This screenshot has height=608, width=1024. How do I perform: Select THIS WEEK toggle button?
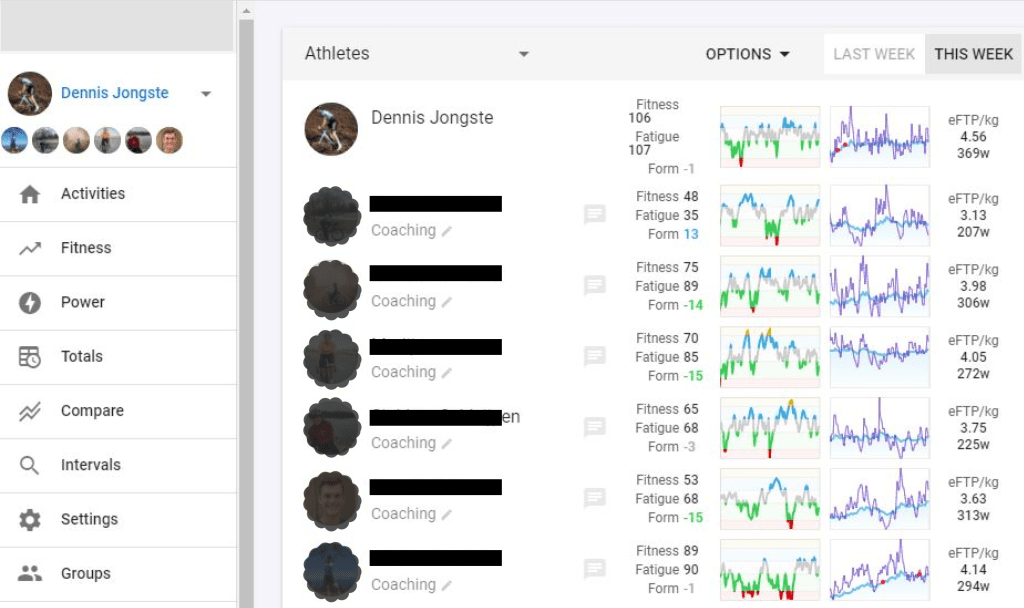point(973,54)
